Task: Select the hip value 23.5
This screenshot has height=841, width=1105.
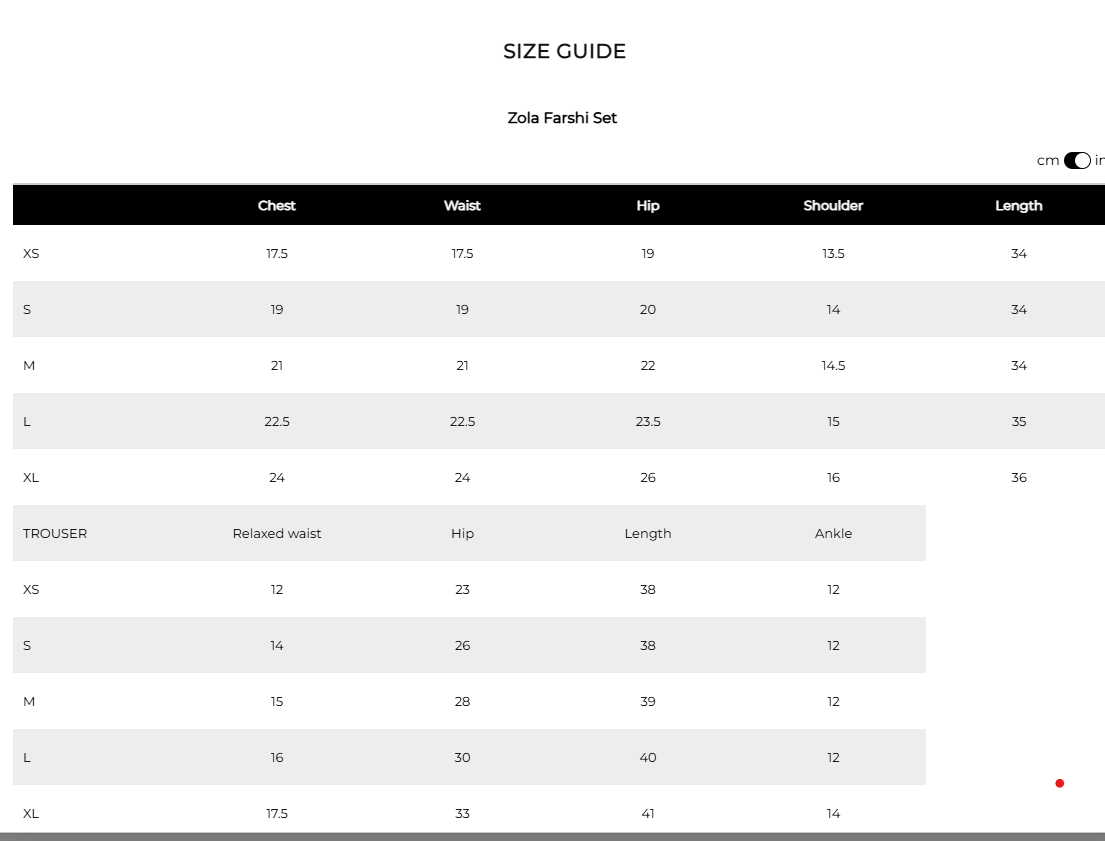Action: [648, 422]
